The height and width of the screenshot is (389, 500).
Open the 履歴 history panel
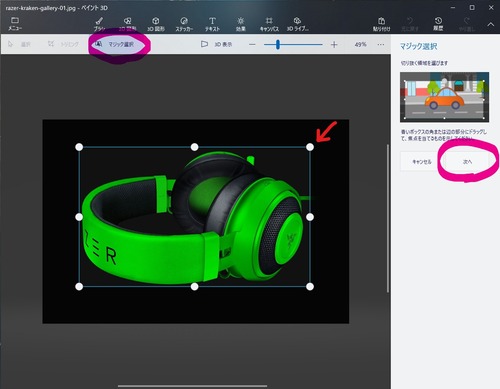point(438,24)
